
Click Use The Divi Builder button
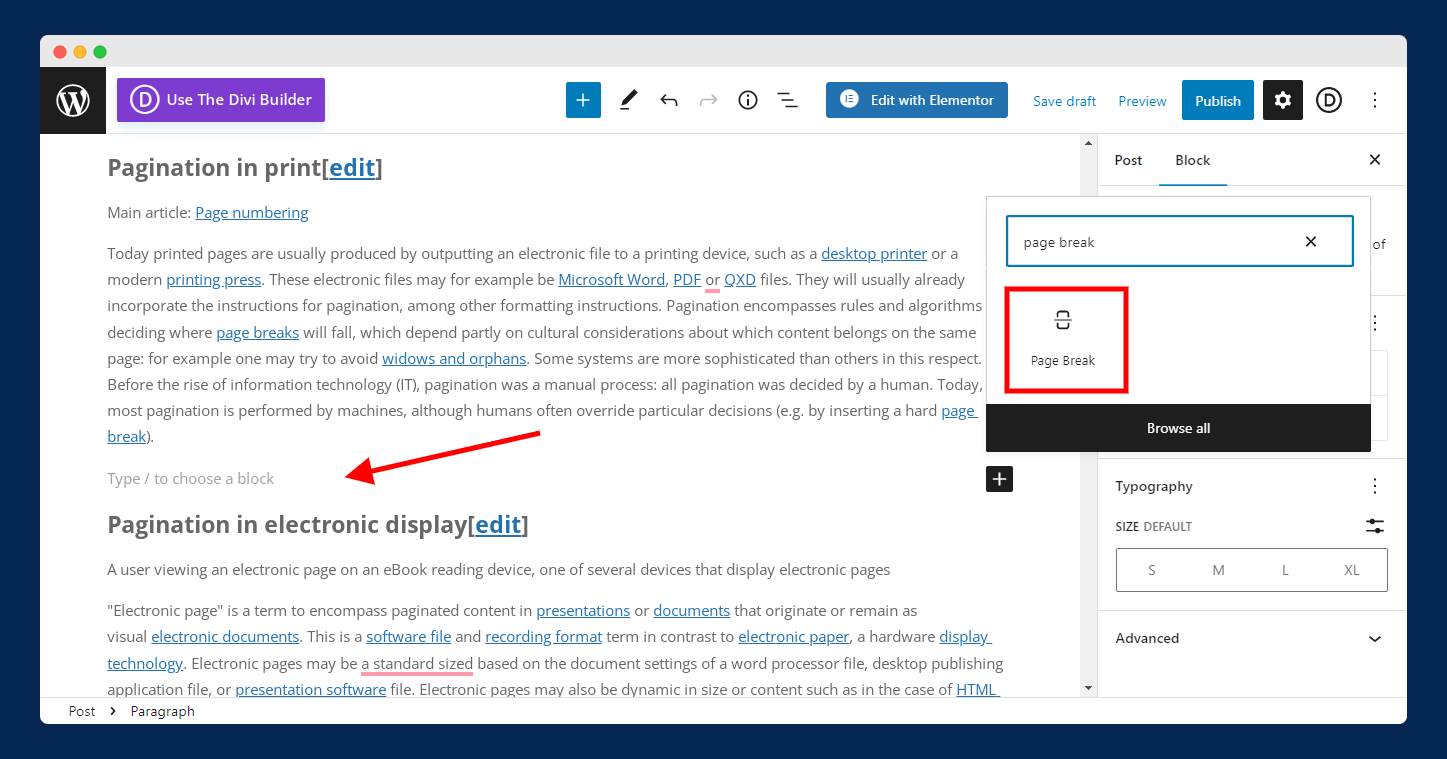(221, 100)
